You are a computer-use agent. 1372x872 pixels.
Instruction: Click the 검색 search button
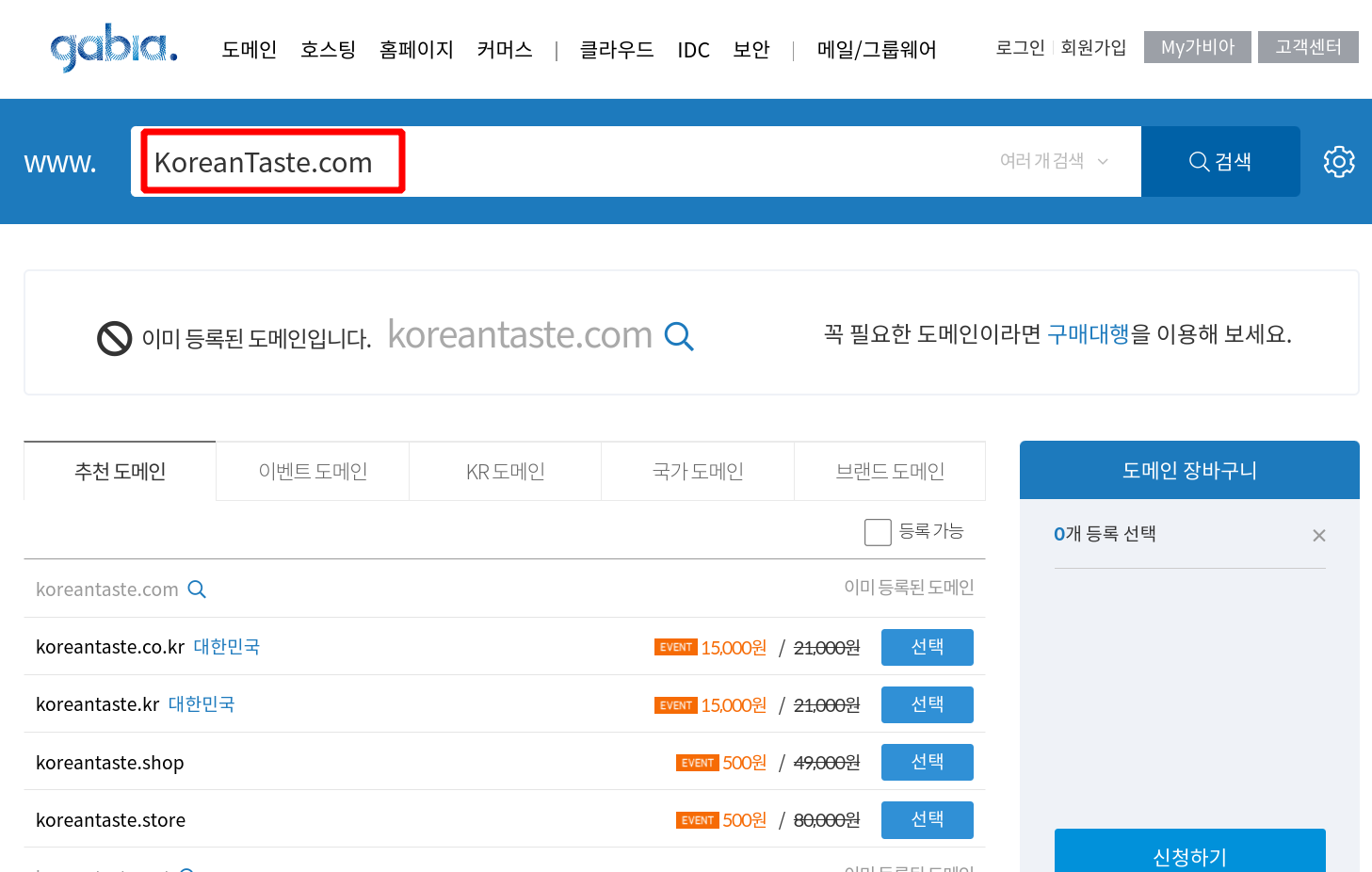[x=1220, y=161]
